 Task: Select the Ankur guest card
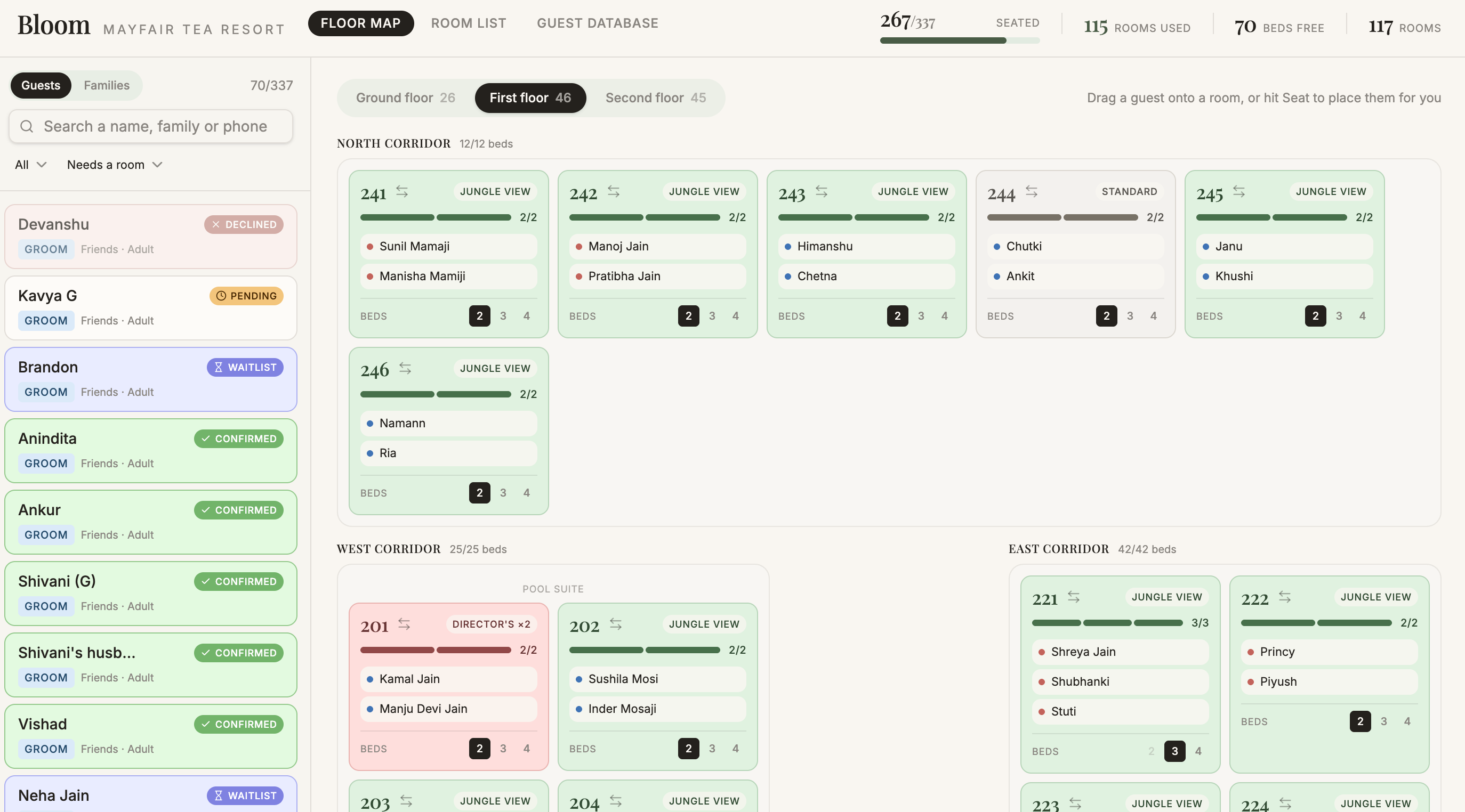pos(151,522)
